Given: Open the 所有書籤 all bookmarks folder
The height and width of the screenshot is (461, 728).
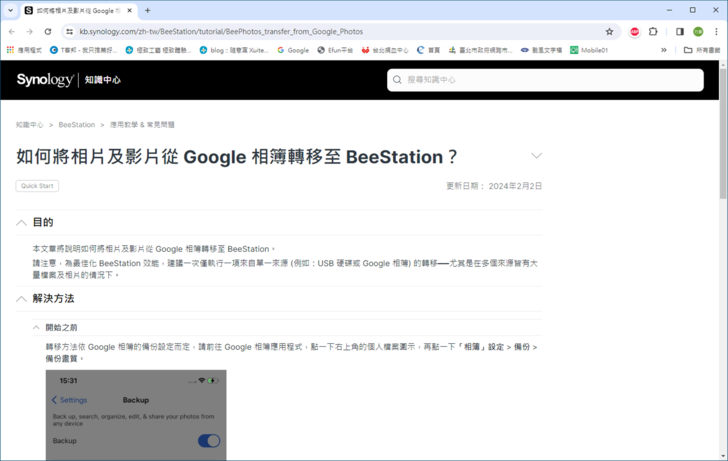Looking at the screenshot, I should pos(702,50).
